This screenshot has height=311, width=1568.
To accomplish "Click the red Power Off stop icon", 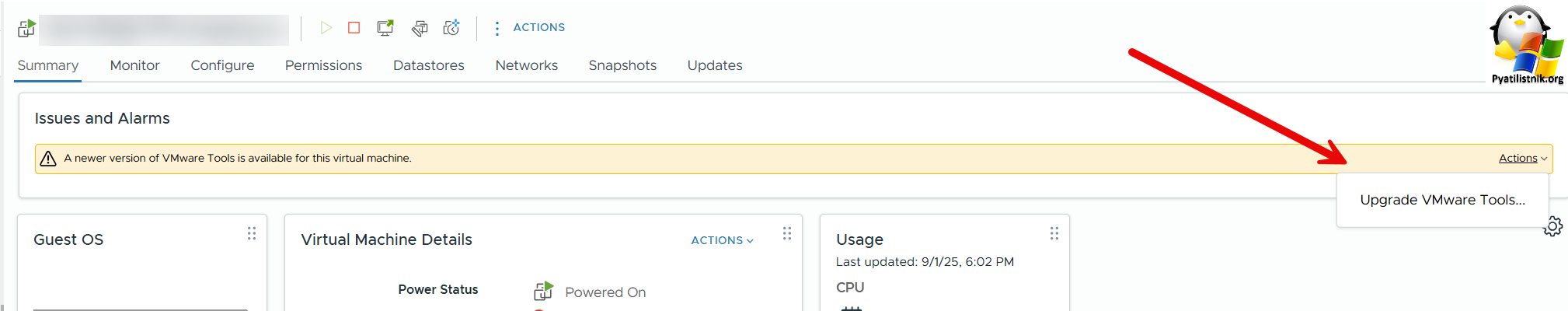I will [x=354, y=28].
